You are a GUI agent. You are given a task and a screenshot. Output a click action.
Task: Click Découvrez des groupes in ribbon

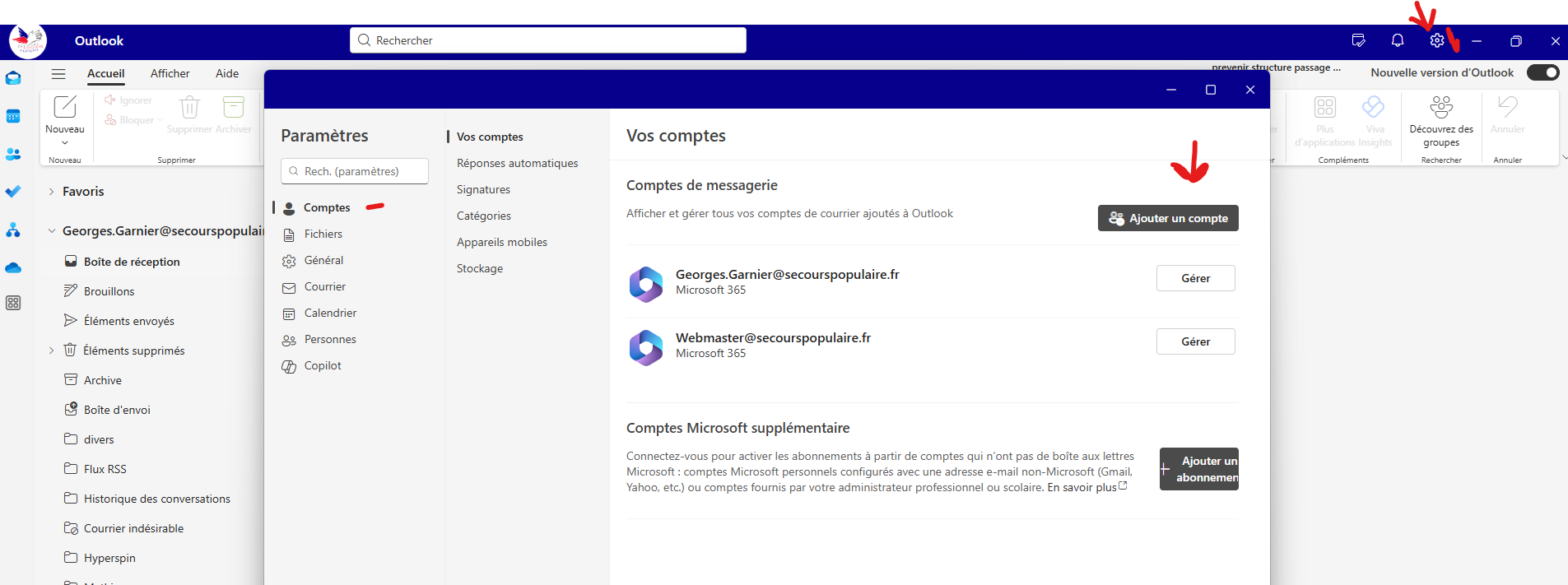1441,121
